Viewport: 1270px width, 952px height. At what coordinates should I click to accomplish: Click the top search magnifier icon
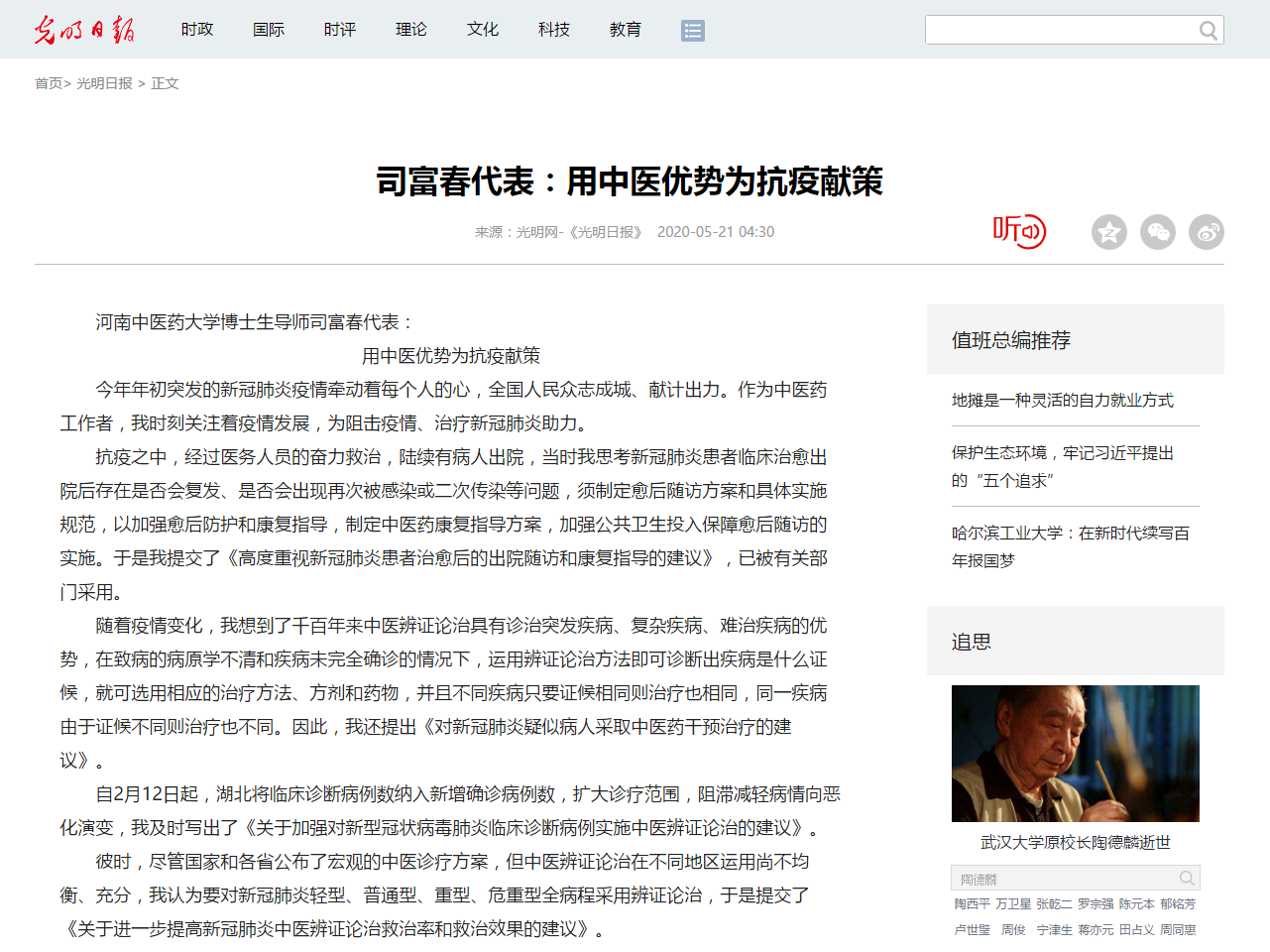point(1208,31)
